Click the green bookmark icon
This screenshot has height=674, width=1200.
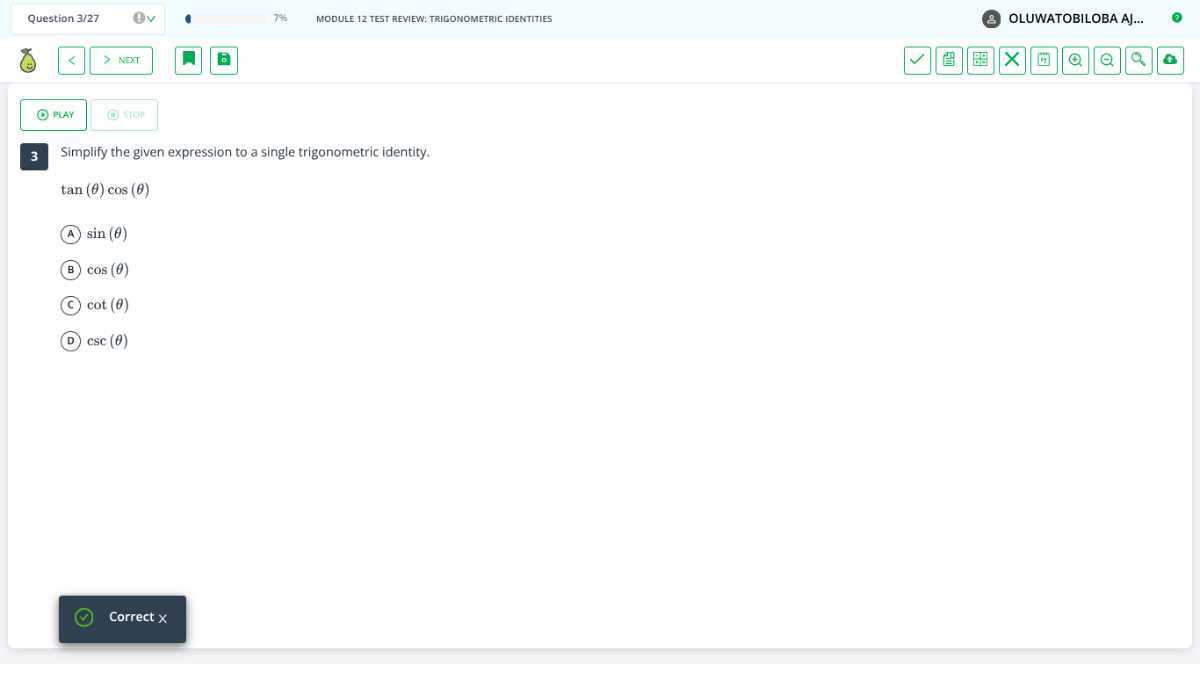tap(188, 60)
